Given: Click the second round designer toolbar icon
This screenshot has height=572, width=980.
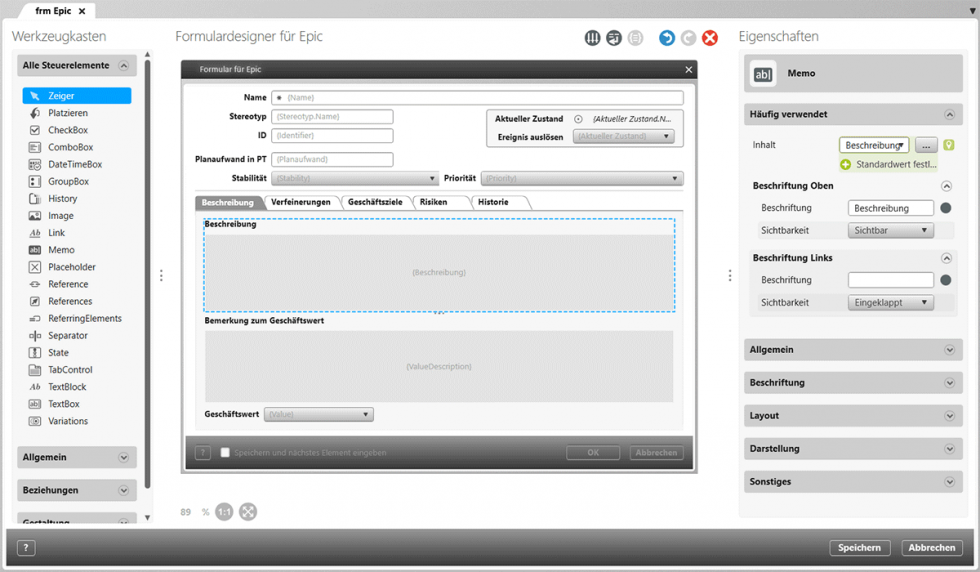Looking at the screenshot, I should coord(614,38).
